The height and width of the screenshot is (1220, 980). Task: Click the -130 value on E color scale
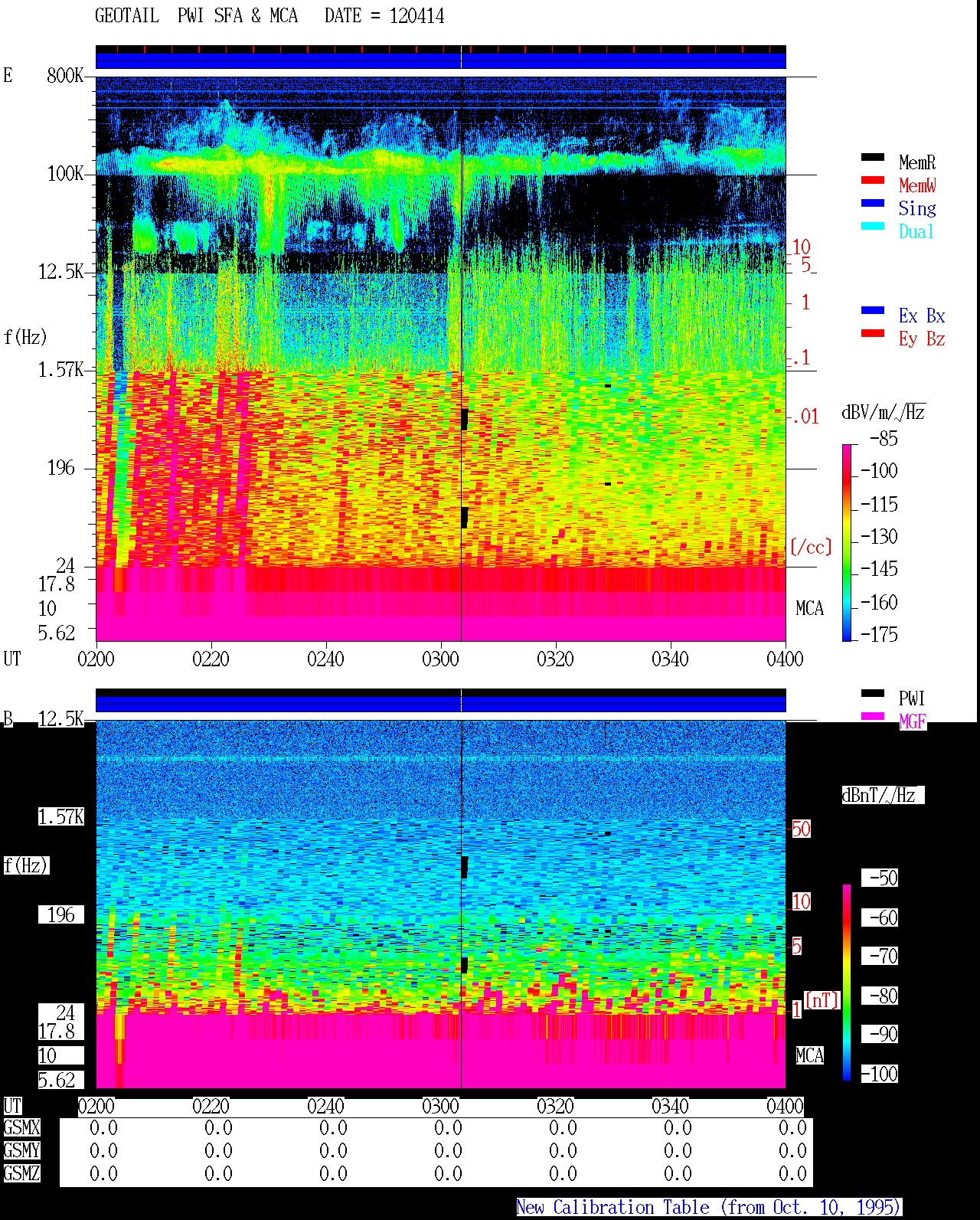click(879, 537)
